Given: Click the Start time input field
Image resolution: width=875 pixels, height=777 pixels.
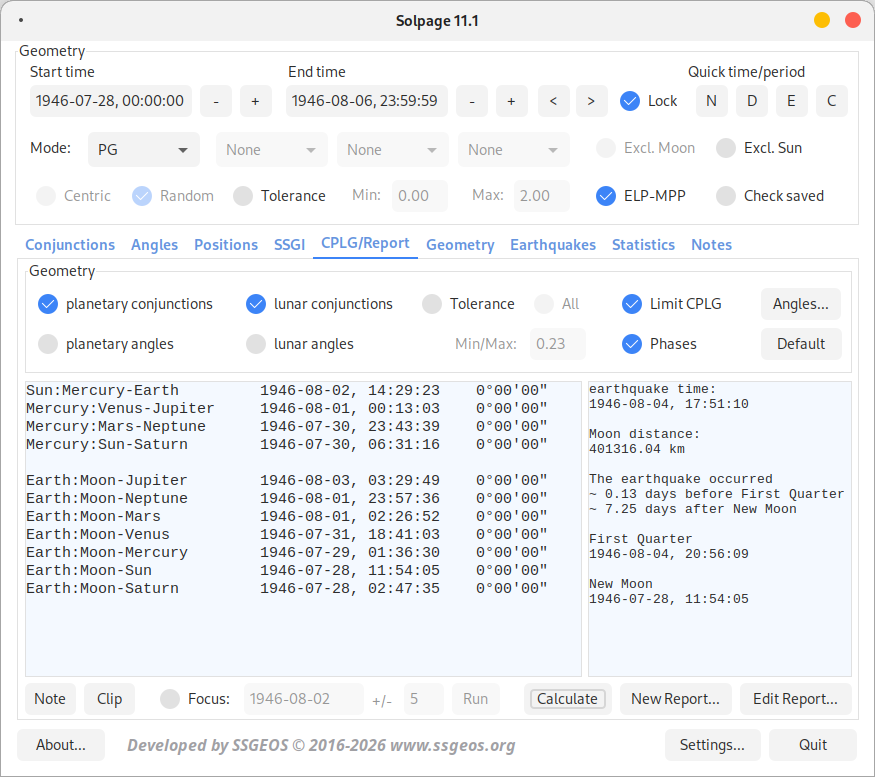Looking at the screenshot, I should coord(110,101).
